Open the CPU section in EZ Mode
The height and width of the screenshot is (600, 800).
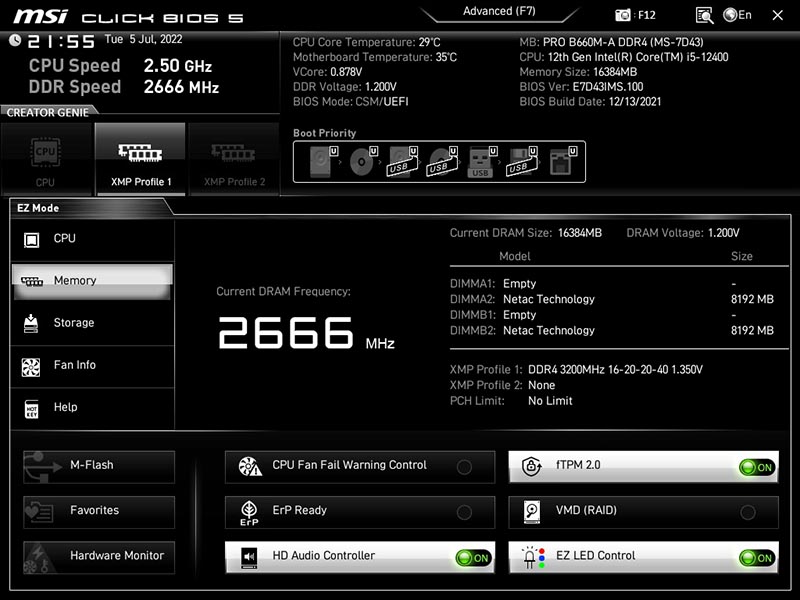(x=92, y=239)
